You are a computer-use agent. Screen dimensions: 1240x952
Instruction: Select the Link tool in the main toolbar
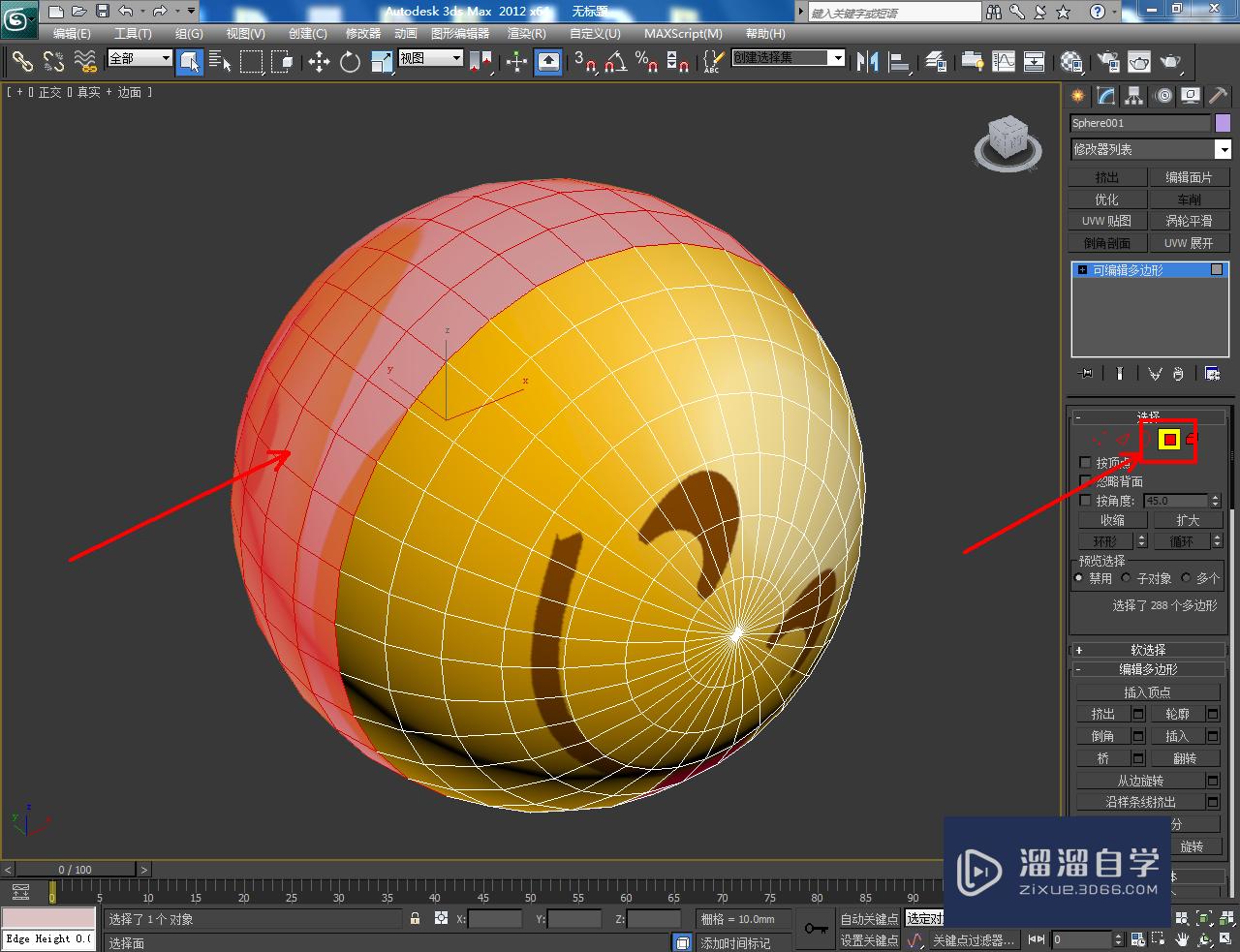pyautogui.click(x=22, y=62)
